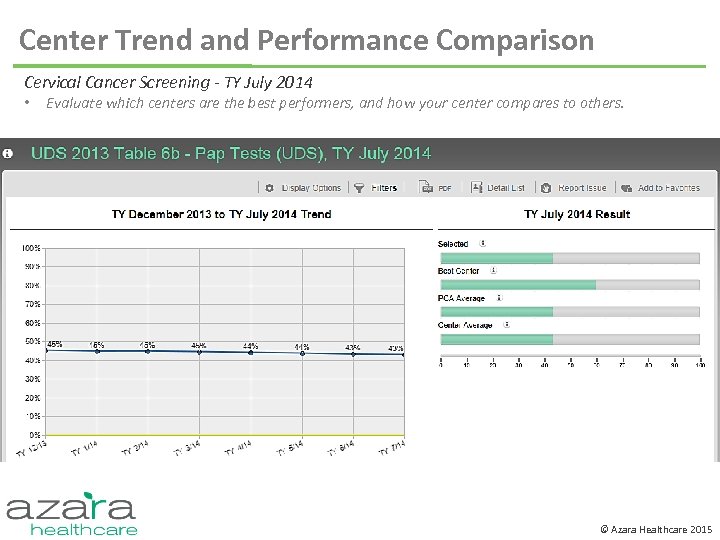The height and width of the screenshot is (540, 720).
Task: Open Detail List label
Action: pyautogui.click(x=506, y=188)
